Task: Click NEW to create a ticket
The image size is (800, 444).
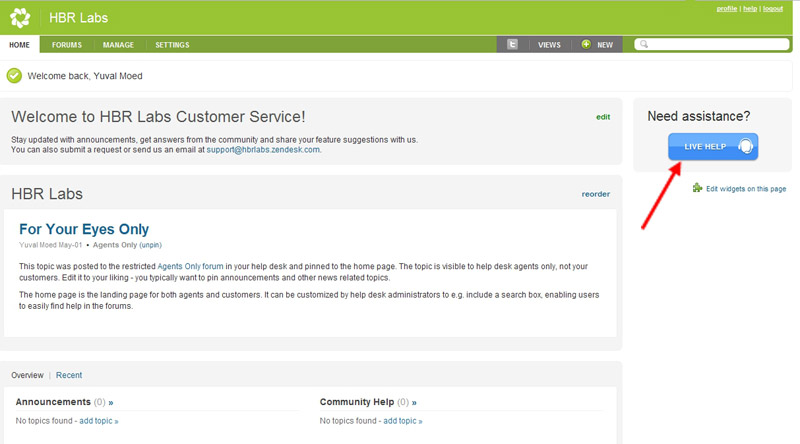Action: [x=605, y=45]
